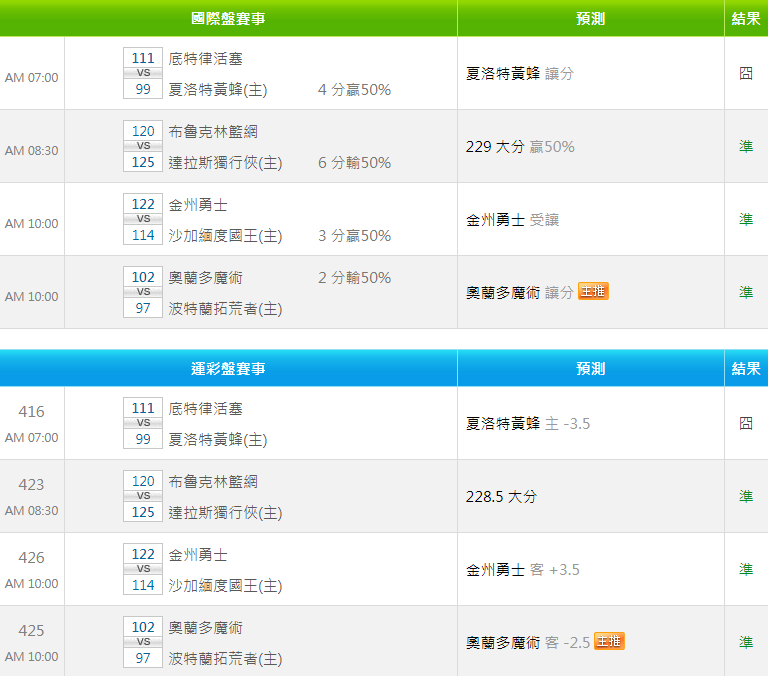Open 奧蘭多魔術 team name in game 425 matchup
The image size is (768, 676).
pyautogui.click(x=206, y=628)
